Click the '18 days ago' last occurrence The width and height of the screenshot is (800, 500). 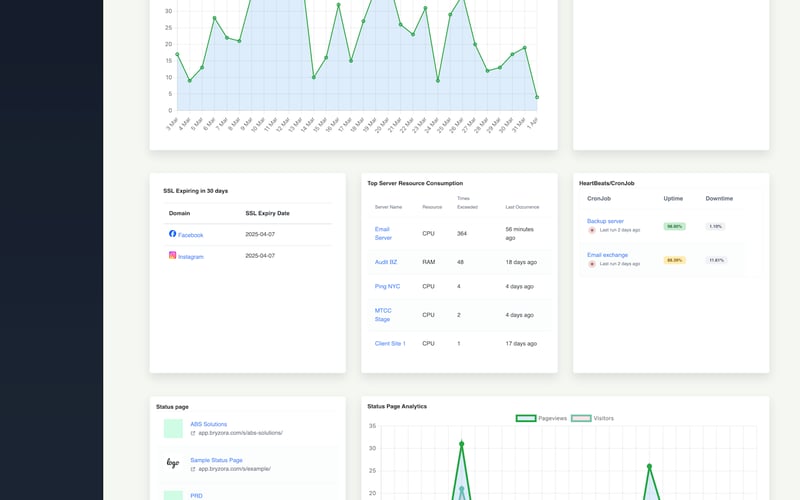click(x=521, y=262)
